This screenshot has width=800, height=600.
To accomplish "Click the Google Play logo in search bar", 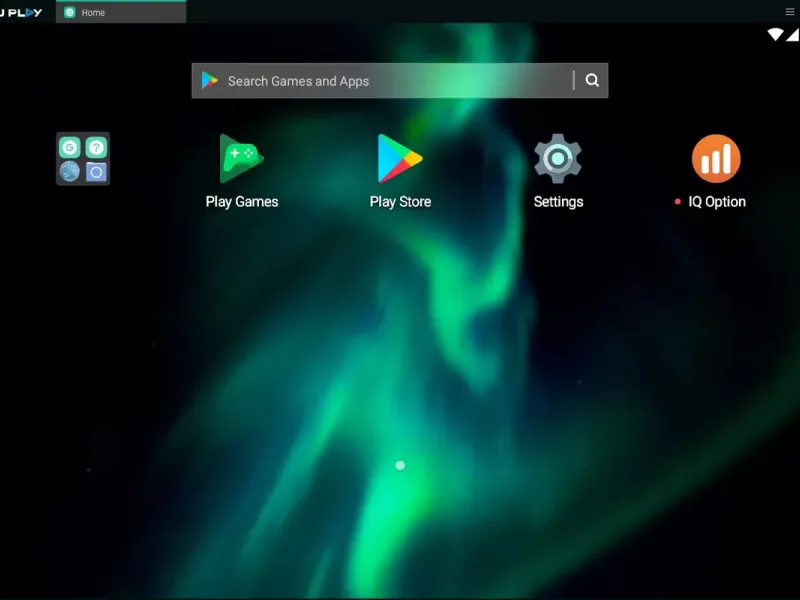I will (210, 81).
